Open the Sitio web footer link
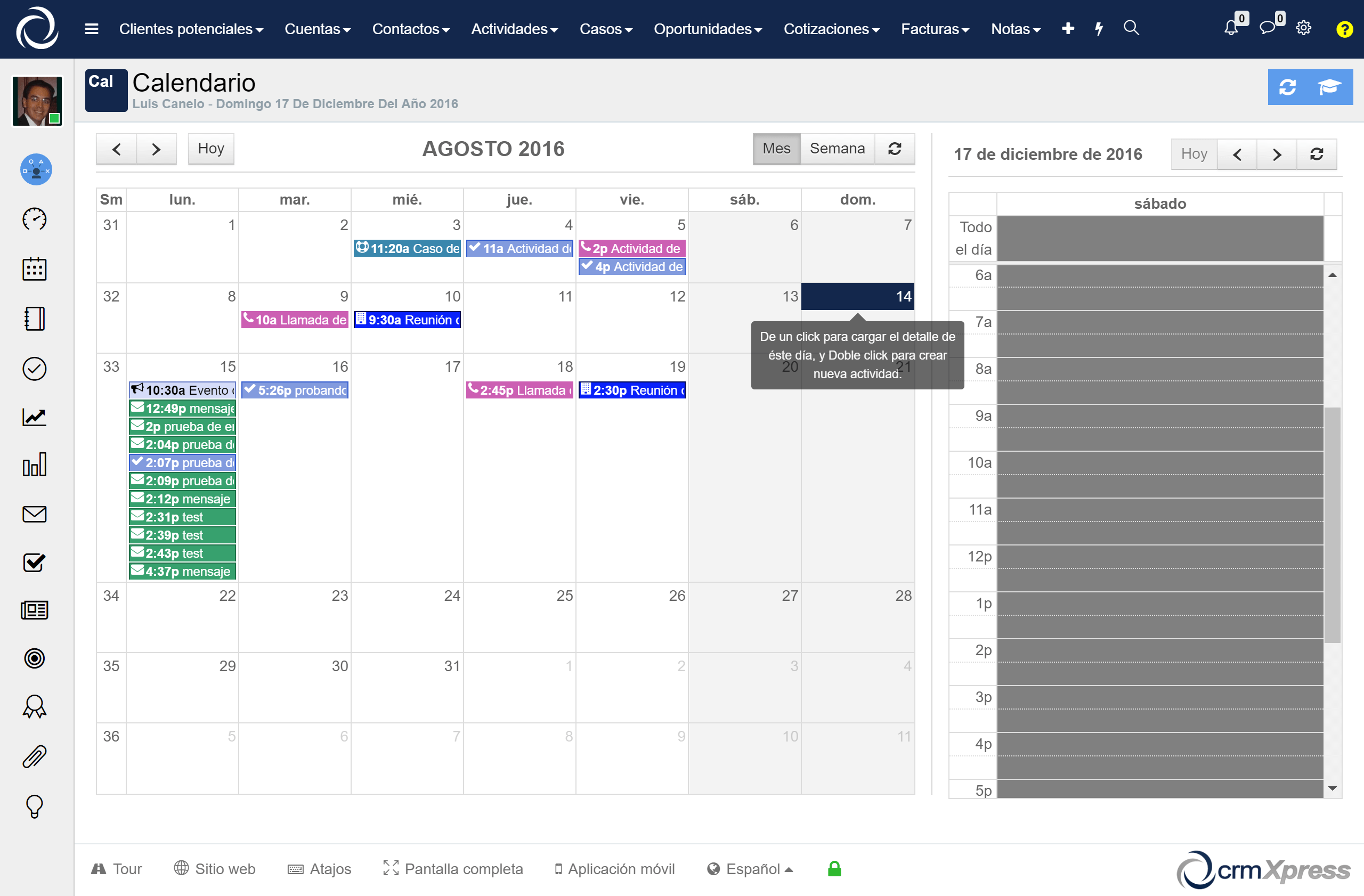The height and width of the screenshot is (896, 1364). [x=215, y=869]
